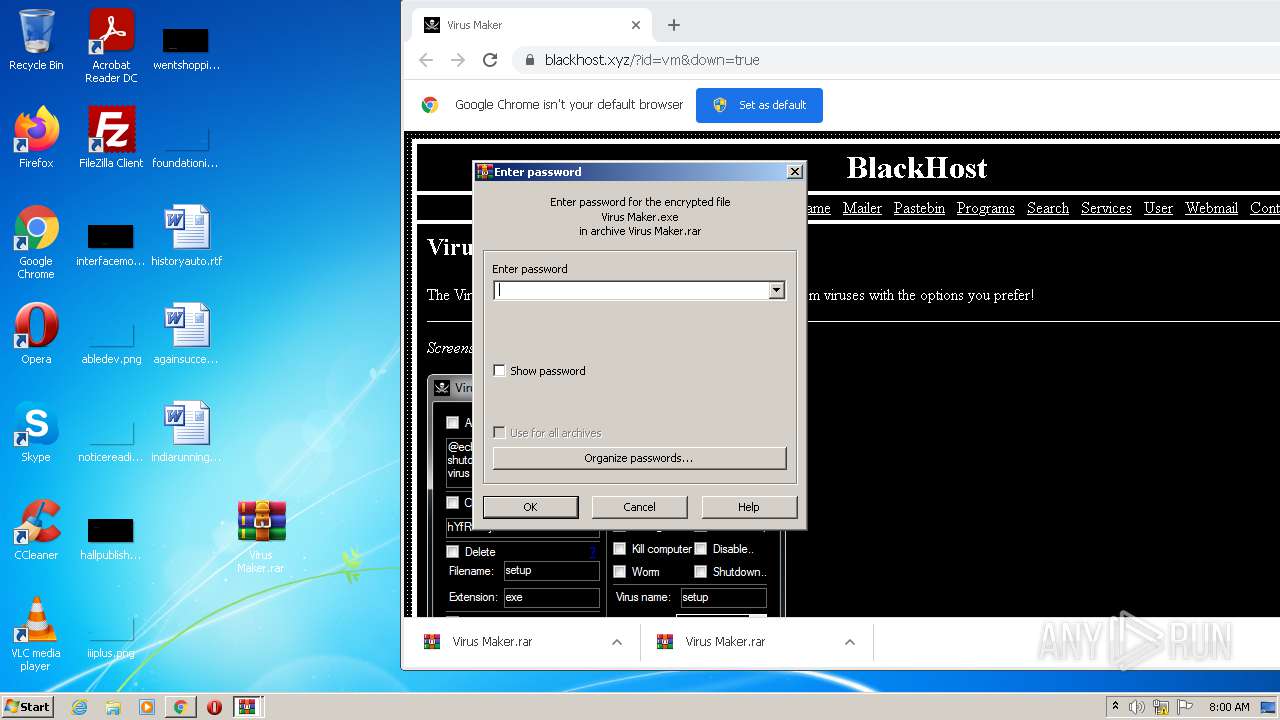The height and width of the screenshot is (720, 1280).
Task: Close the Virus Maker browser tab
Action: [x=636, y=25]
